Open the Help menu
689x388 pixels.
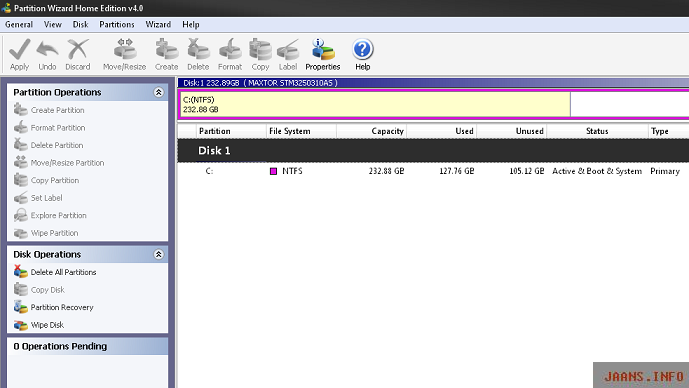[x=191, y=25]
